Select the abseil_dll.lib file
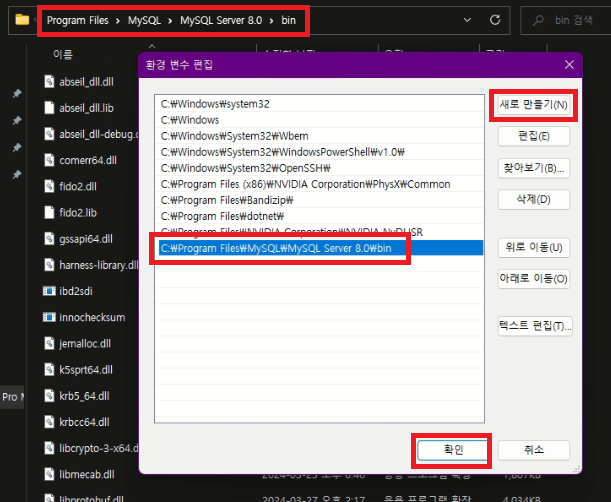 point(87,108)
